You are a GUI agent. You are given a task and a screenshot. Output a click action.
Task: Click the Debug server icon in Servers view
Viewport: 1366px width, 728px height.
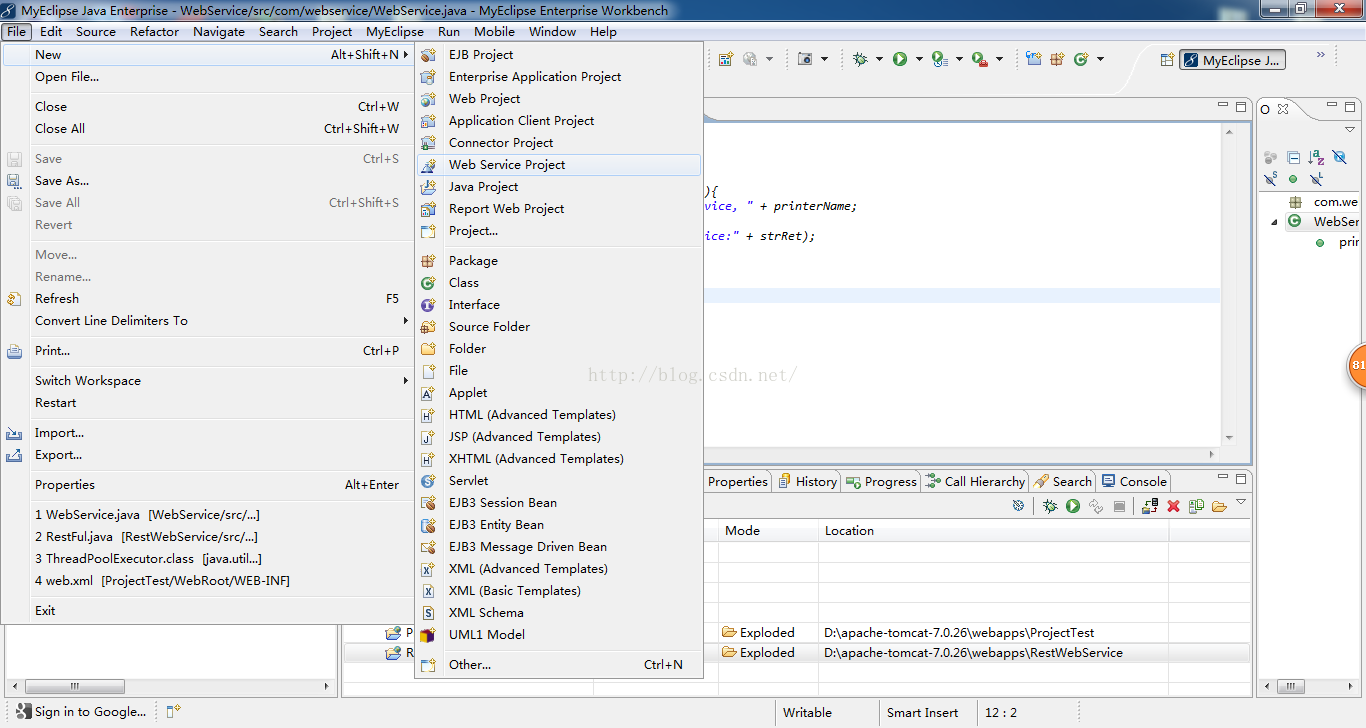(1050, 506)
